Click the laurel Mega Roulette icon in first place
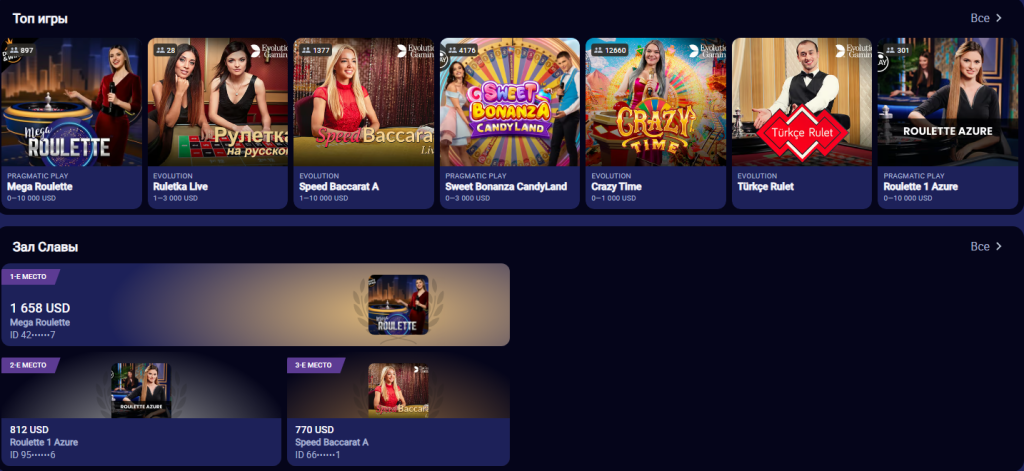 point(398,304)
